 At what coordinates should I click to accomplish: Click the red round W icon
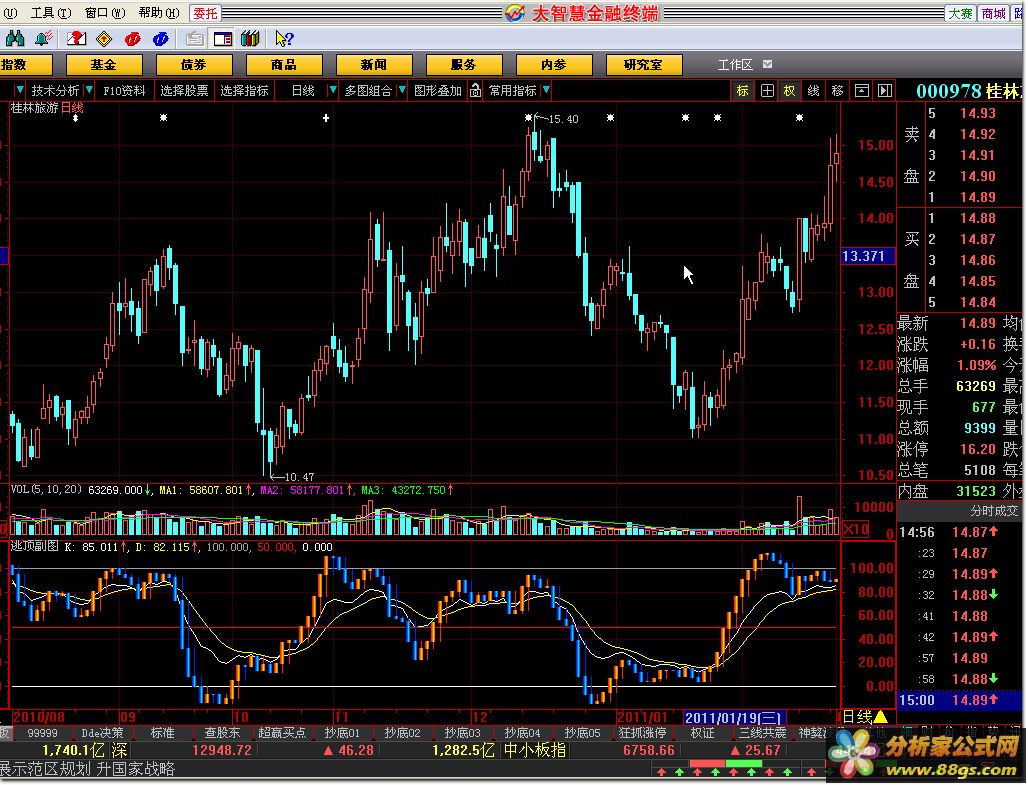click(132, 39)
